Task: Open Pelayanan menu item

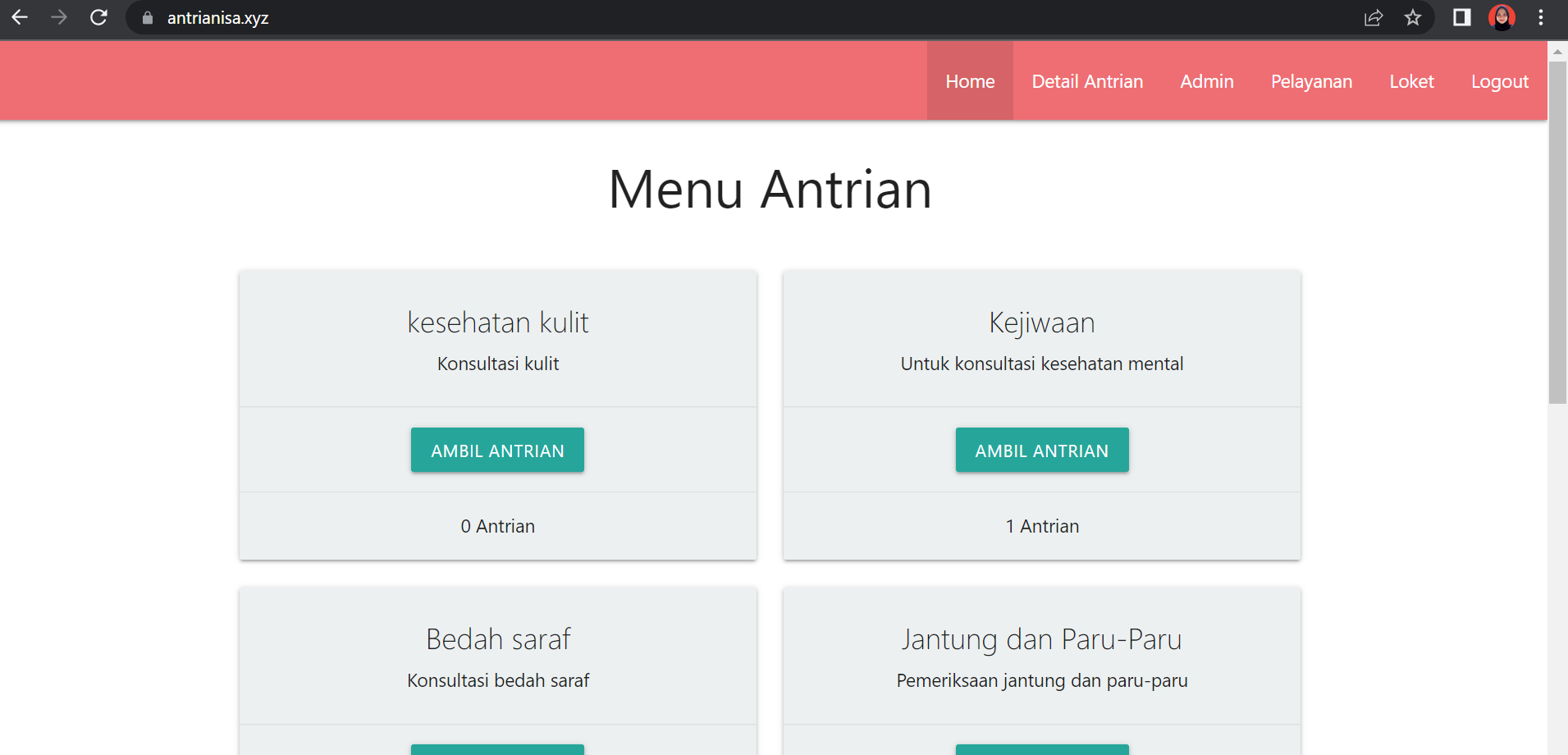Action: click(x=1311, y=81)
